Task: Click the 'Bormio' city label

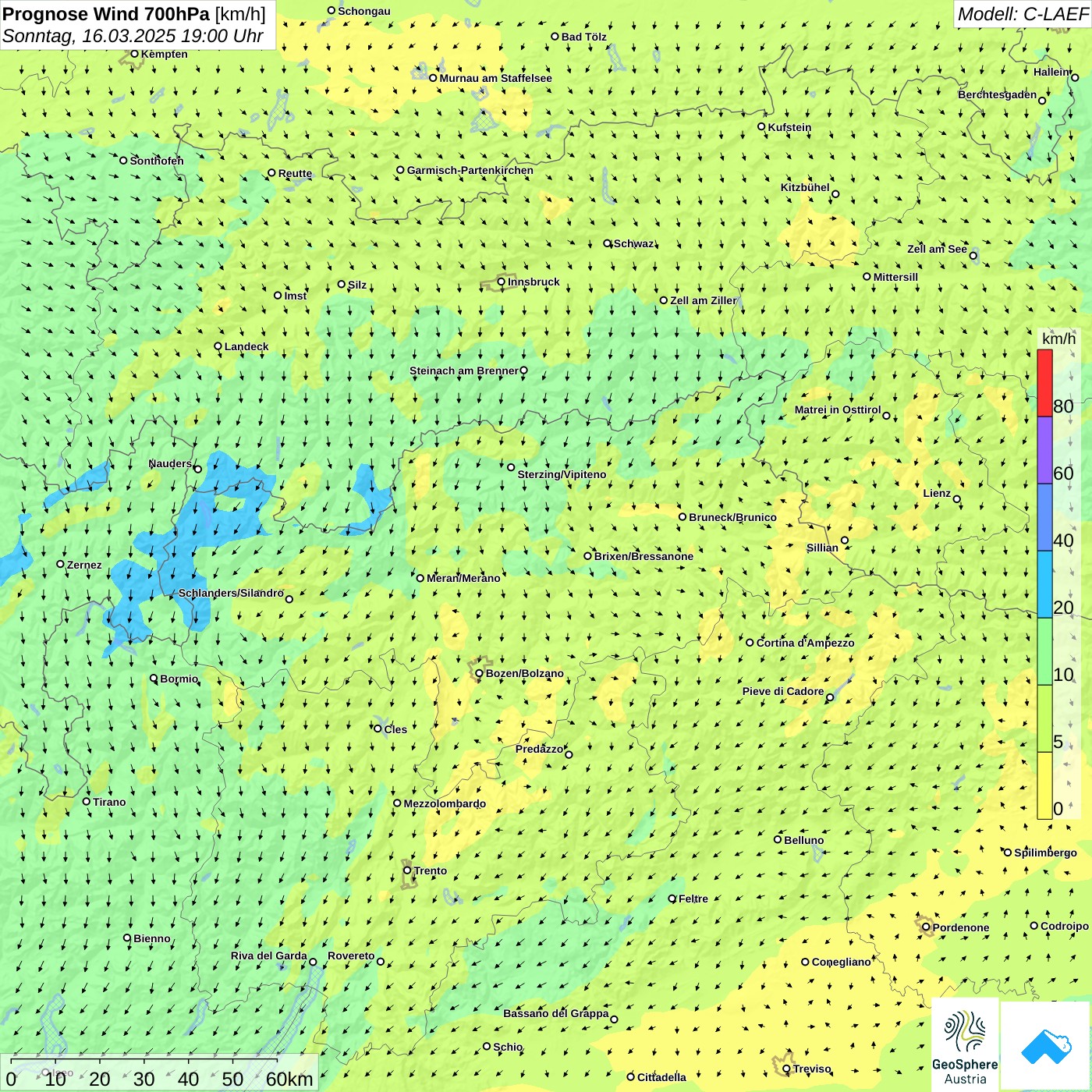Action: coord(179,679)
